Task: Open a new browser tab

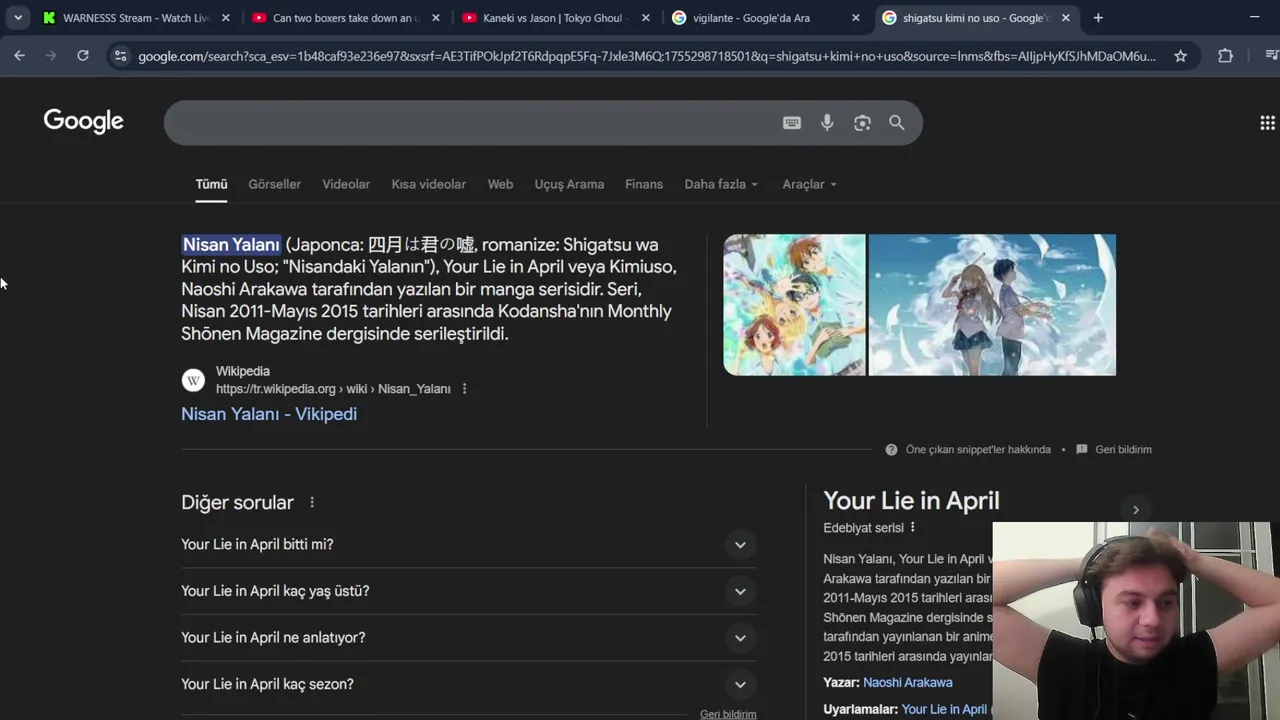Action: click(1098, 18)
